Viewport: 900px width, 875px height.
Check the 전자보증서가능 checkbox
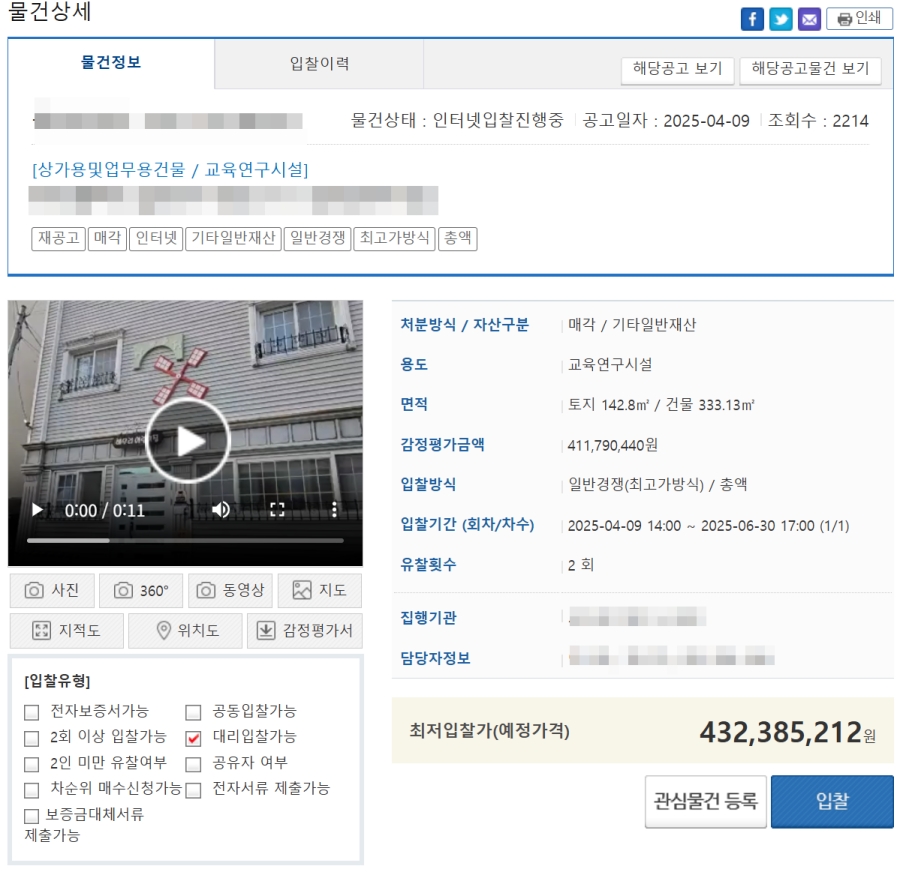[x=32, y=713]
